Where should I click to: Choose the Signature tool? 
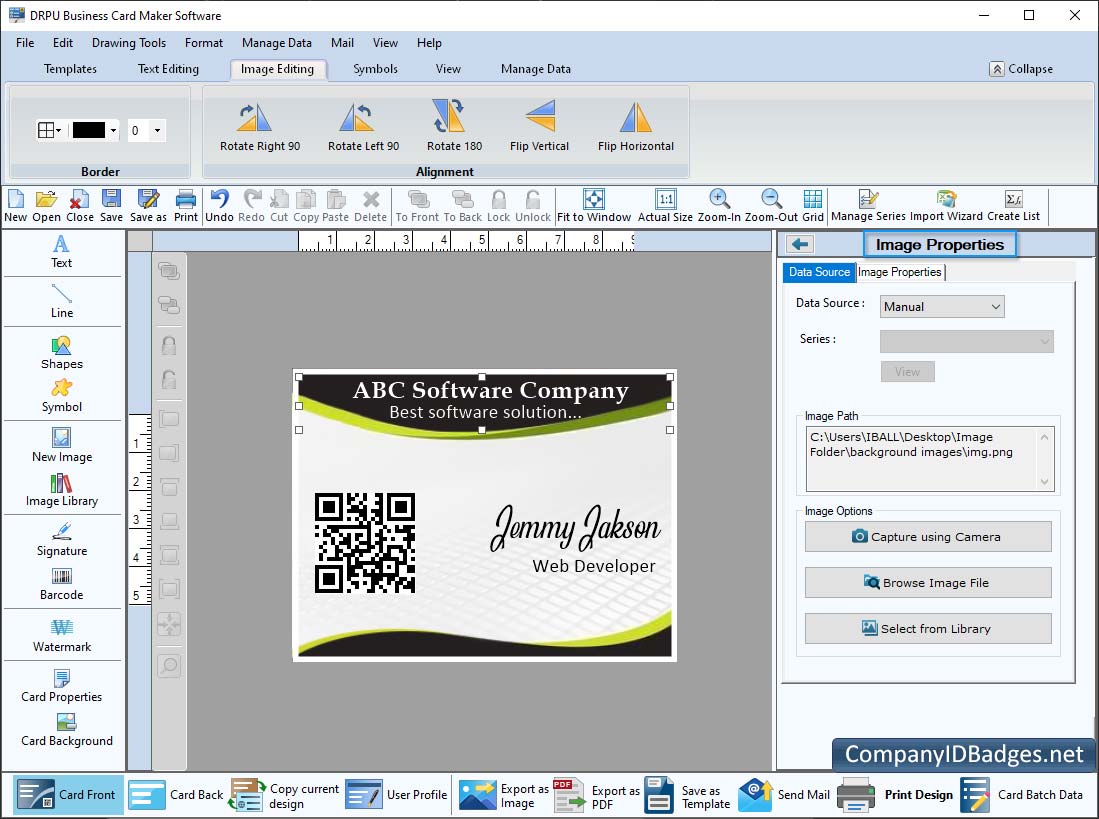62,539
